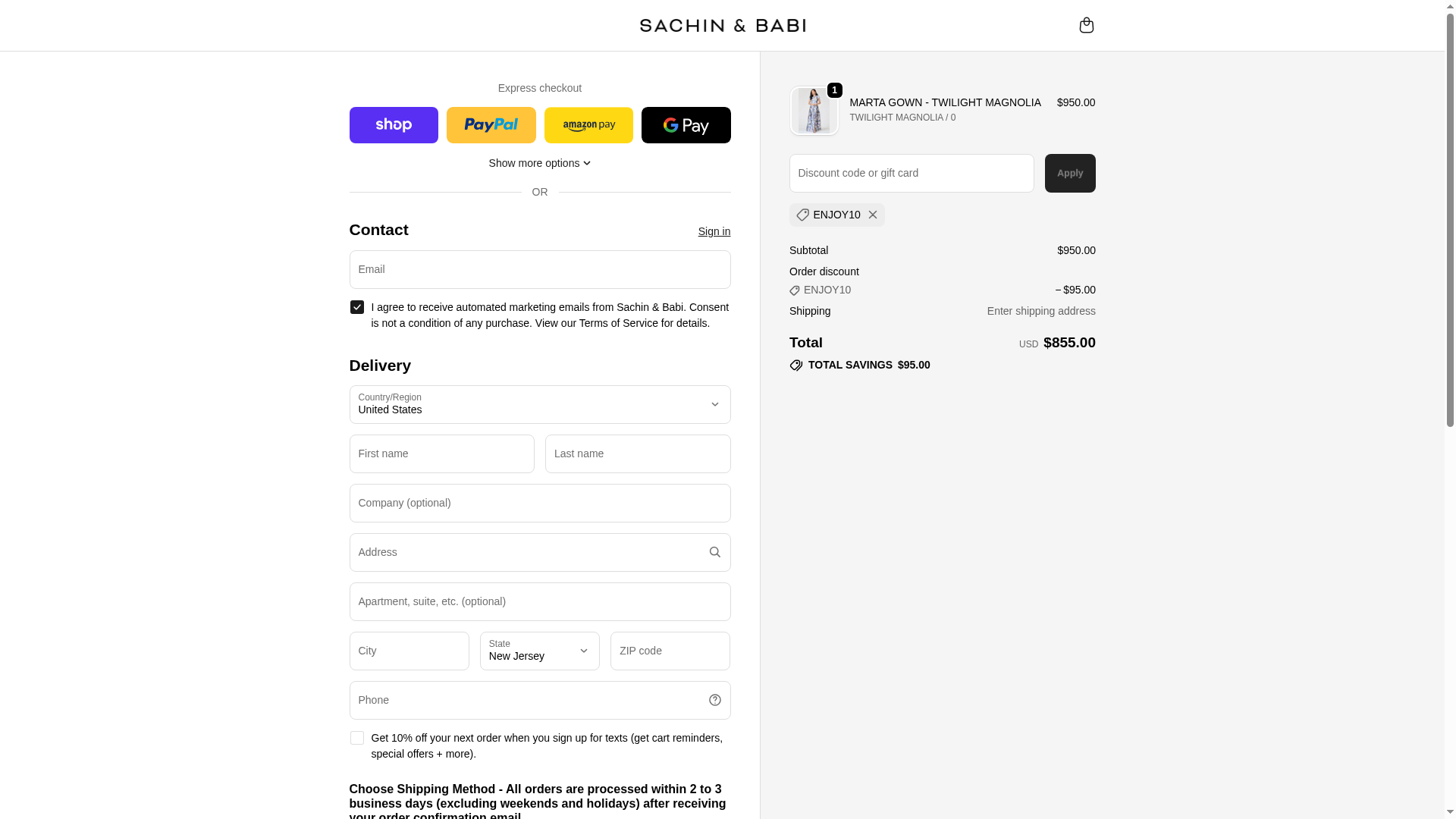Click the ZIP code field
This screenshot has height=819, width=1456.
670,651
